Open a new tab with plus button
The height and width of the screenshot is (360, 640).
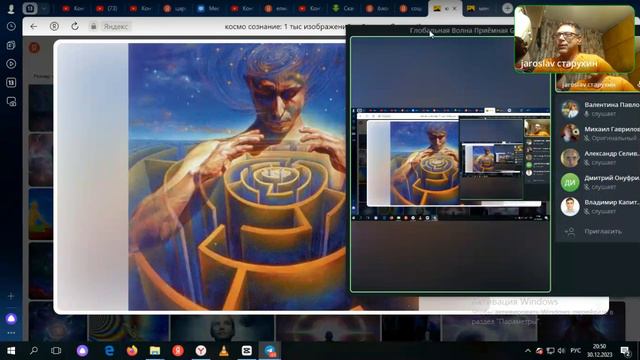507,8
